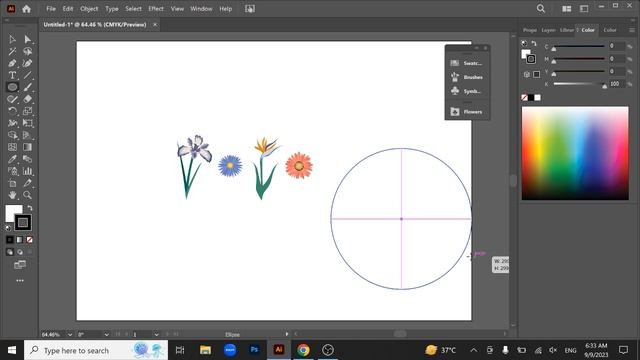Click toolbar Fill white box
Screen dimensions: 640x360
pyautogui.click(x=12, y=212)
